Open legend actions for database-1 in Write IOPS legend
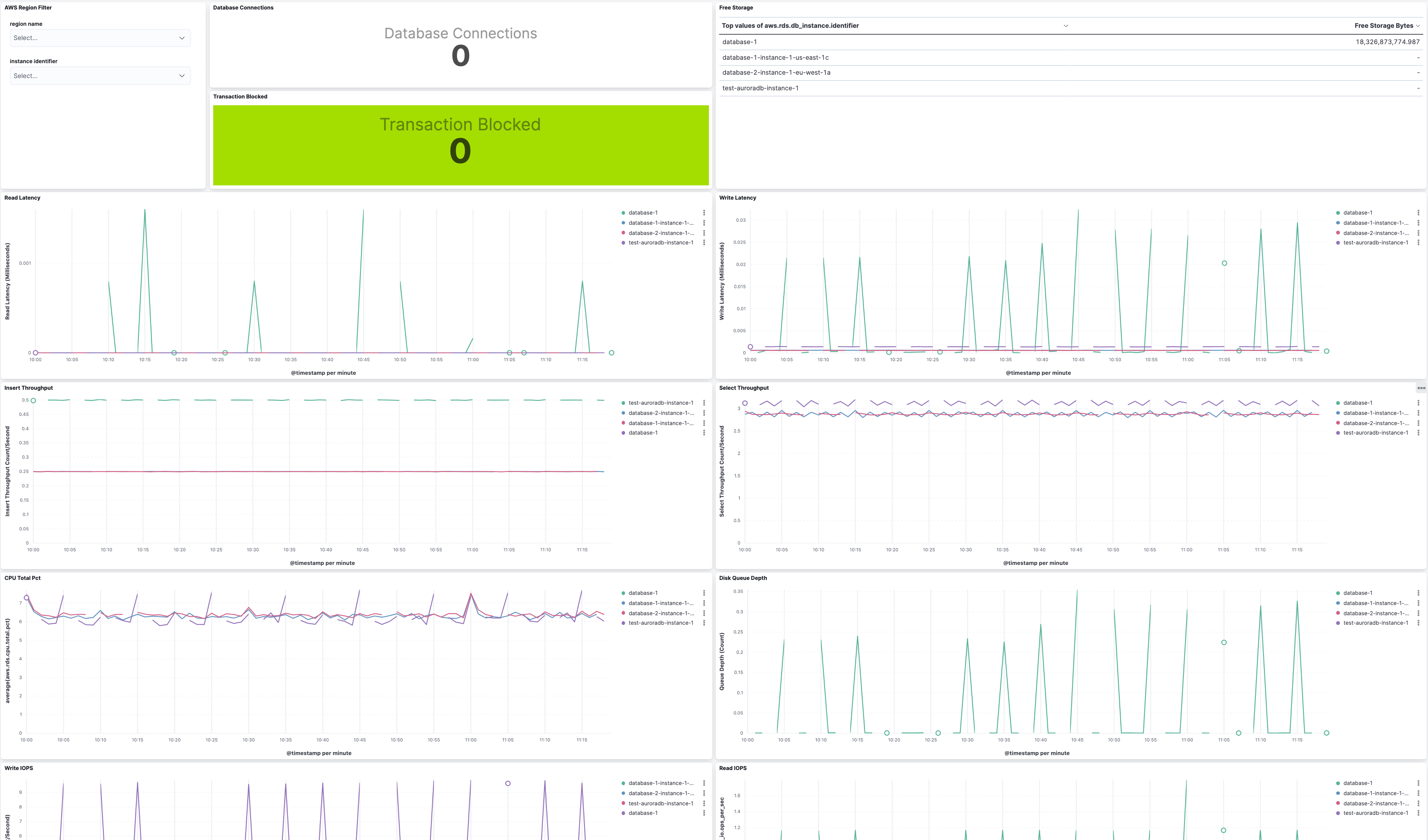This screenshot has height=840, width=1428. point(704,813)
